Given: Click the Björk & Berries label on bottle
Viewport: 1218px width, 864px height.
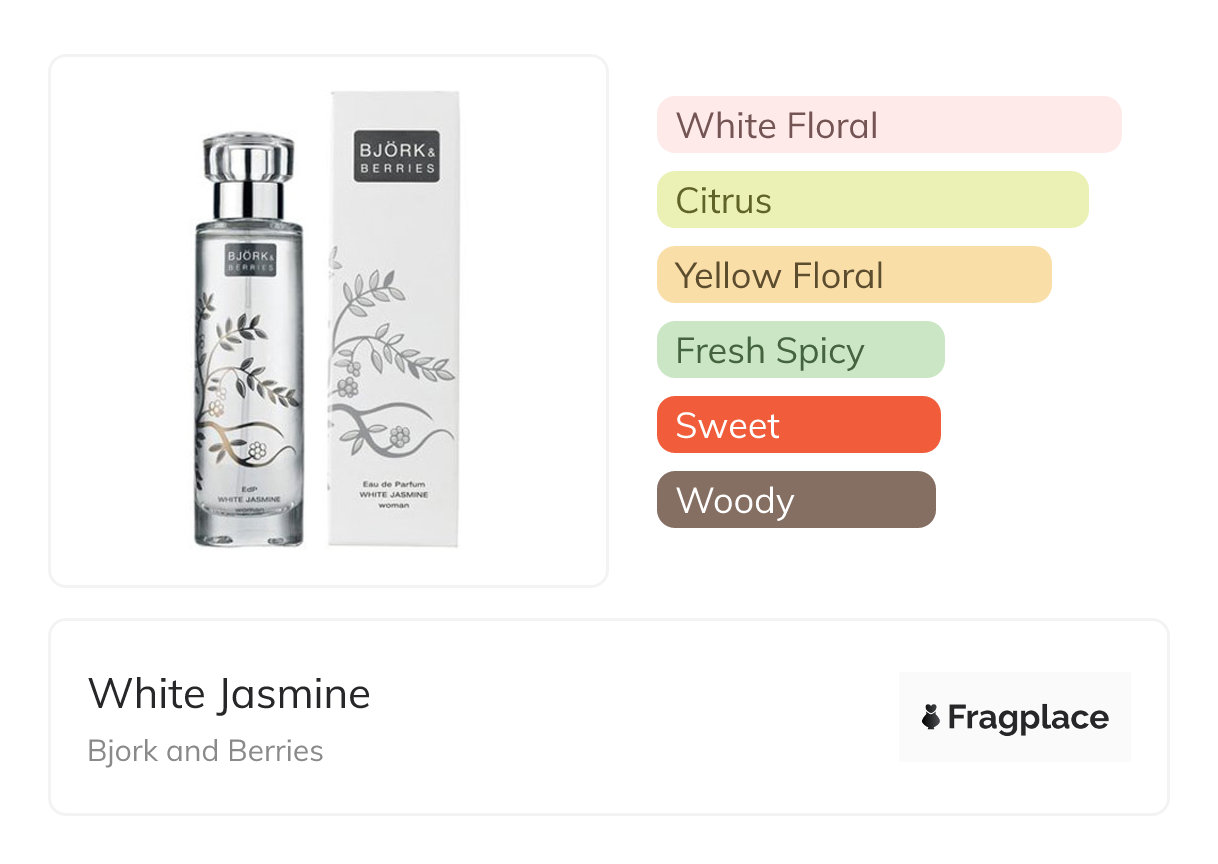Looking at the screenshot, I should point(247,261).
